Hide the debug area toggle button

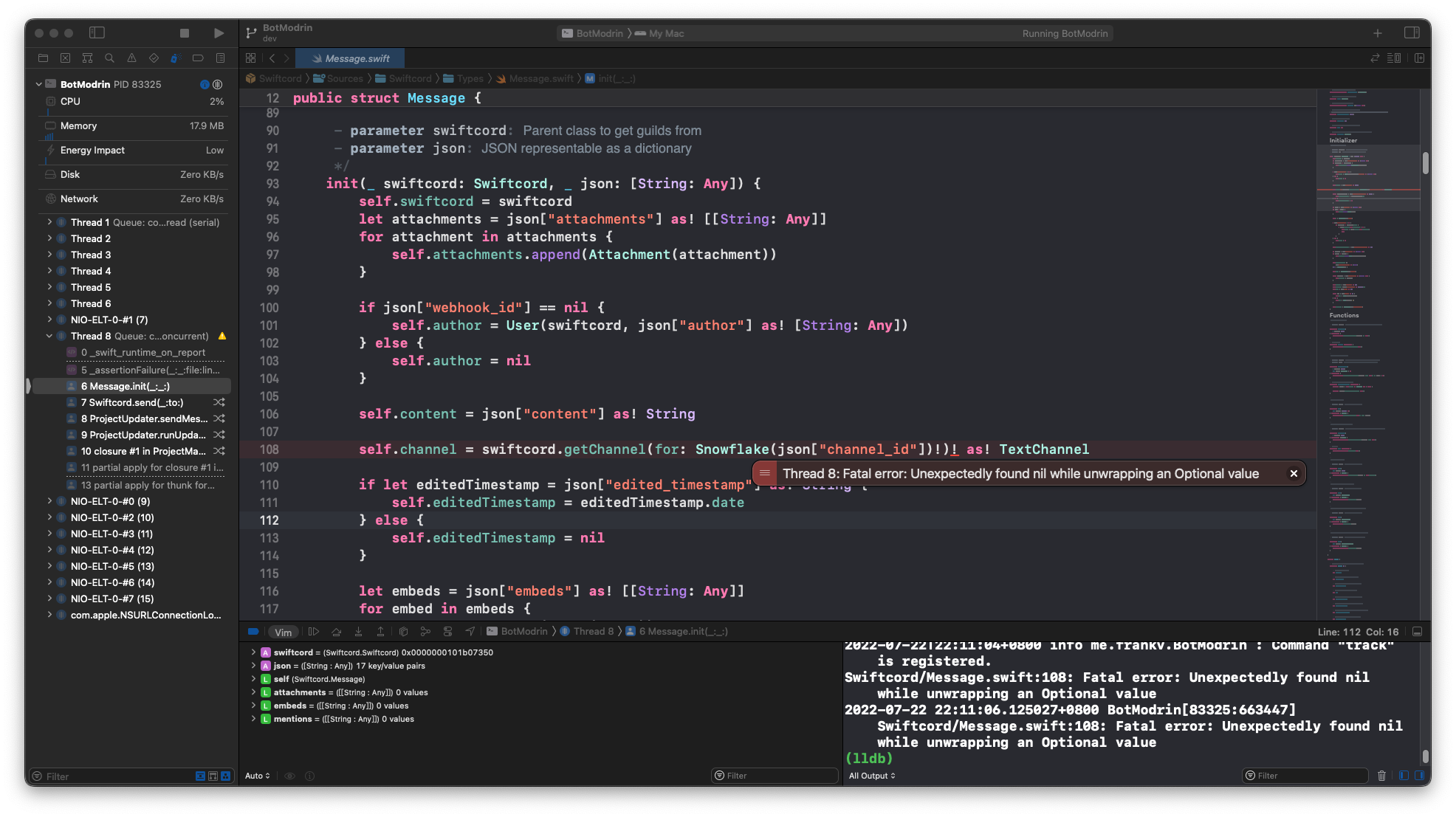tap(1418, 632)
